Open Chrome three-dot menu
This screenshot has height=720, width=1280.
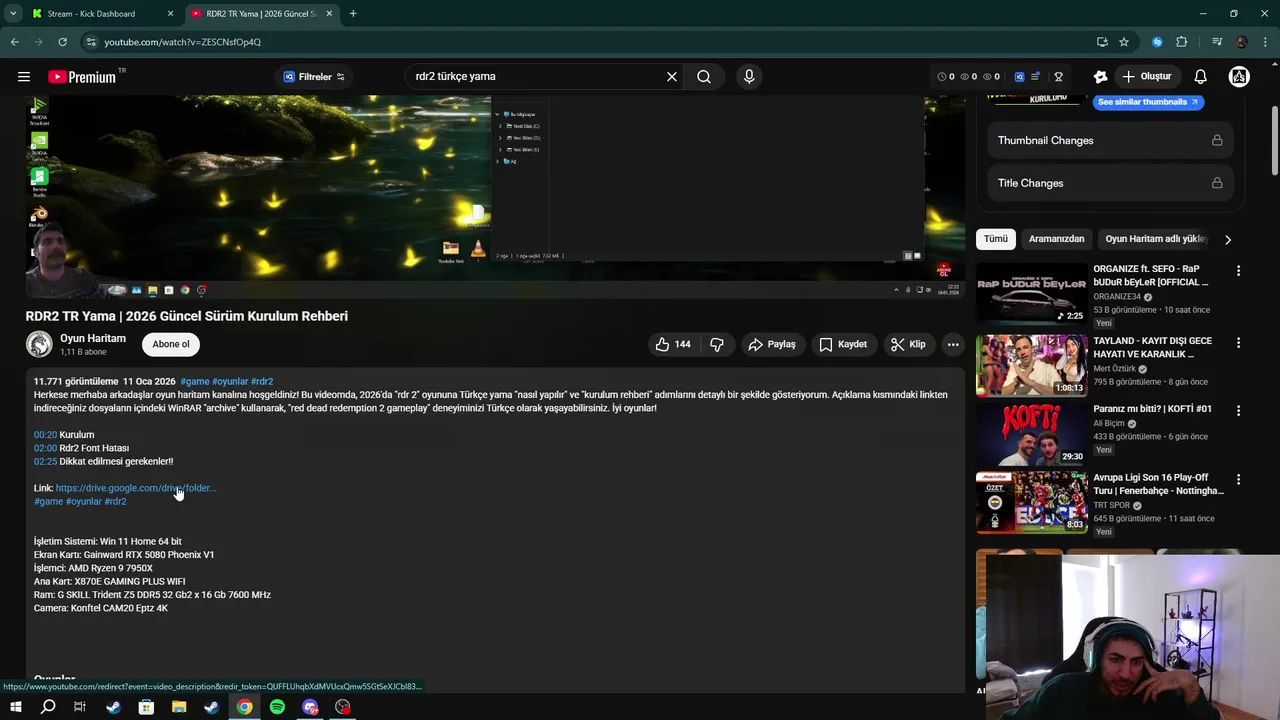pyautogui.click(x=1264, y=42)
